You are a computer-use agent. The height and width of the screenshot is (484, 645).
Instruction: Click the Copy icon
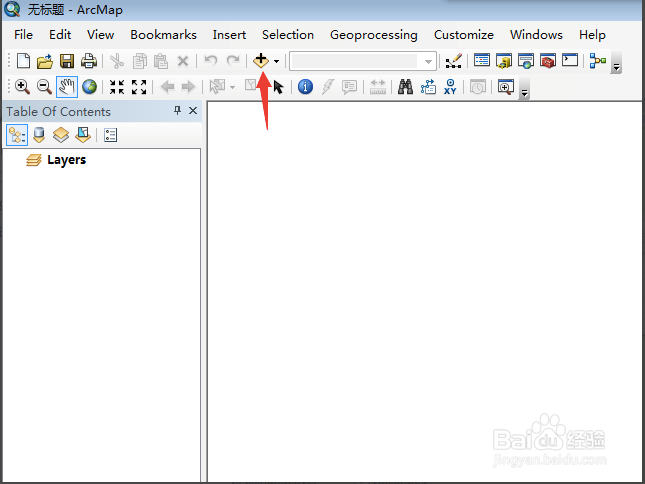[139, 62]
